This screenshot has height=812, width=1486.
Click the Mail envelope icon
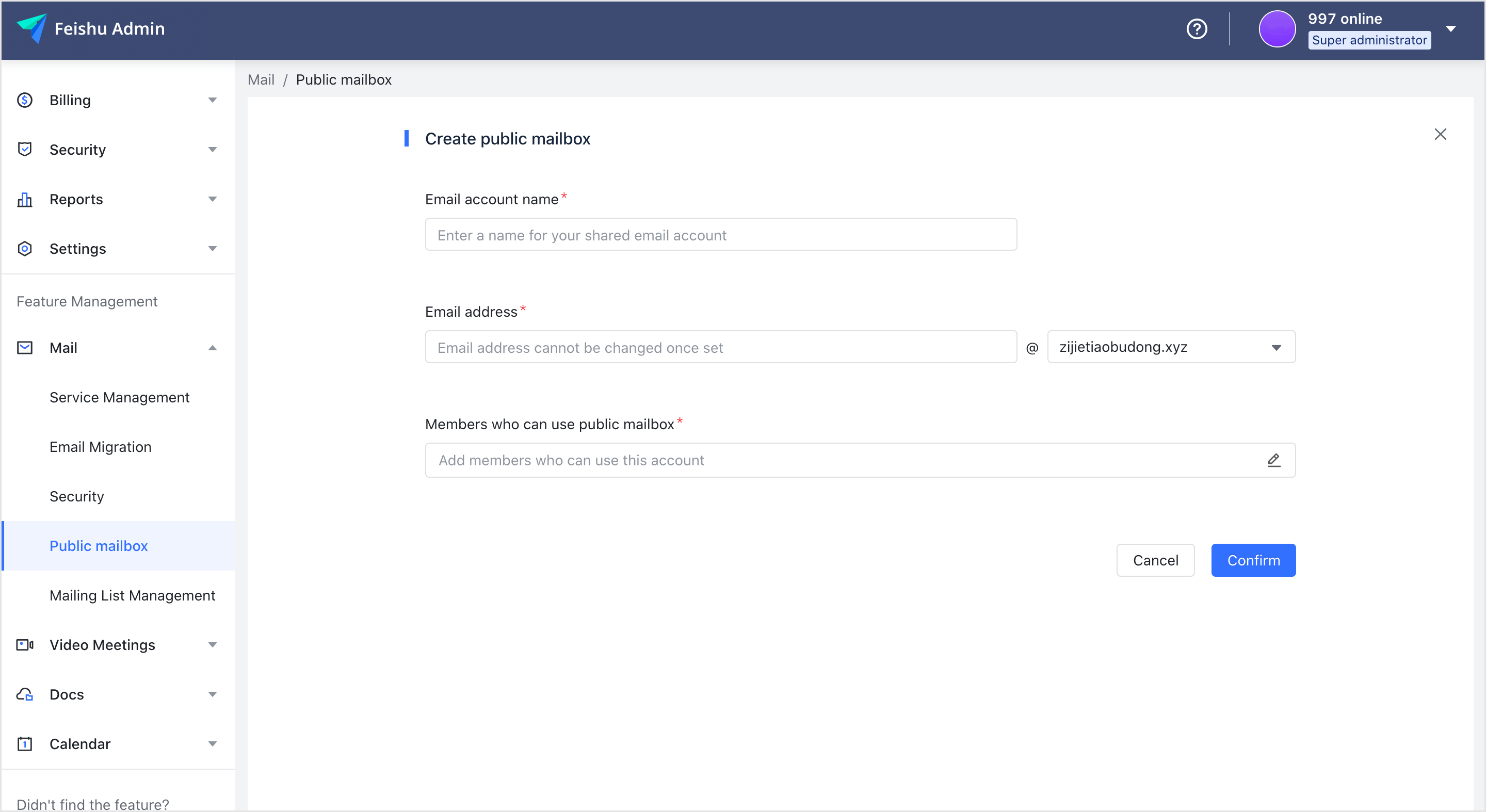24,347
